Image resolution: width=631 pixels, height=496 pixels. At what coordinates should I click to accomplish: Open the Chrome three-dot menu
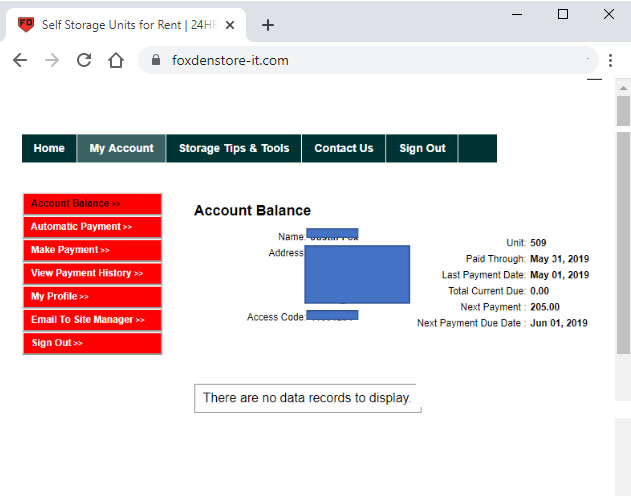click(x=610, y=60)
